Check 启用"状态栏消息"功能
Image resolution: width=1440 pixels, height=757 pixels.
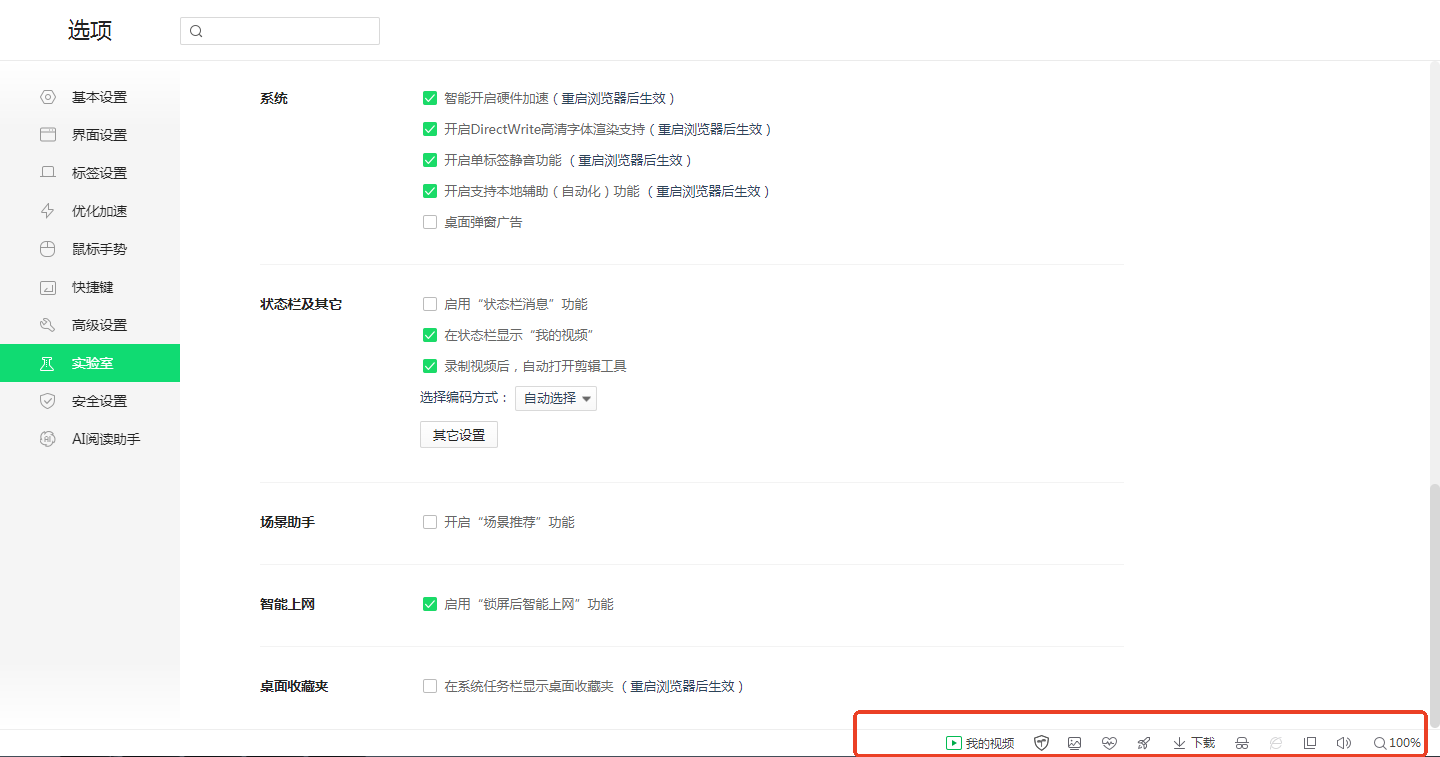click(x=430, y=304)
